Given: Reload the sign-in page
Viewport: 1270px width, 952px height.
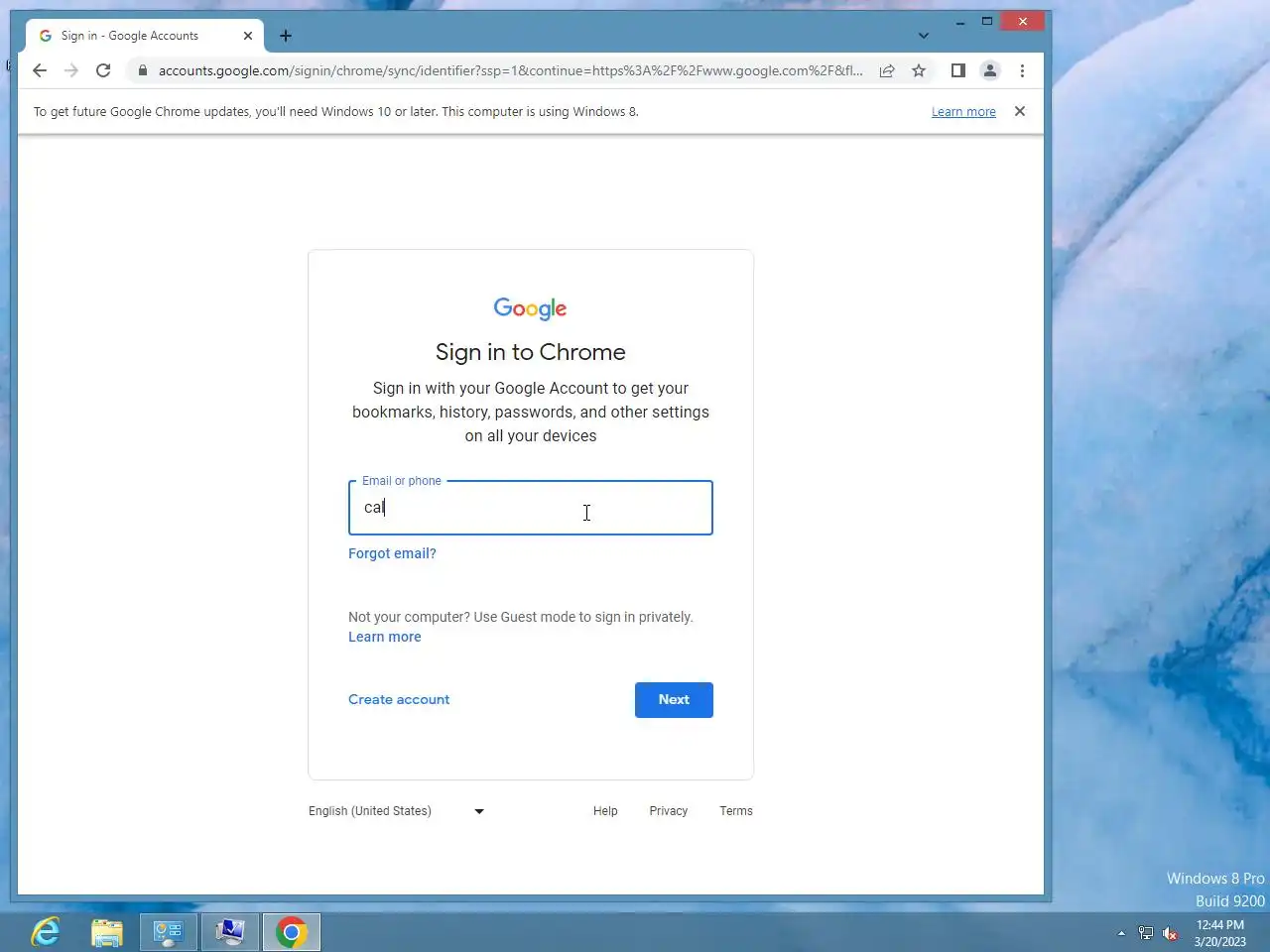Looking at the screenshot, I should point(103,70).
